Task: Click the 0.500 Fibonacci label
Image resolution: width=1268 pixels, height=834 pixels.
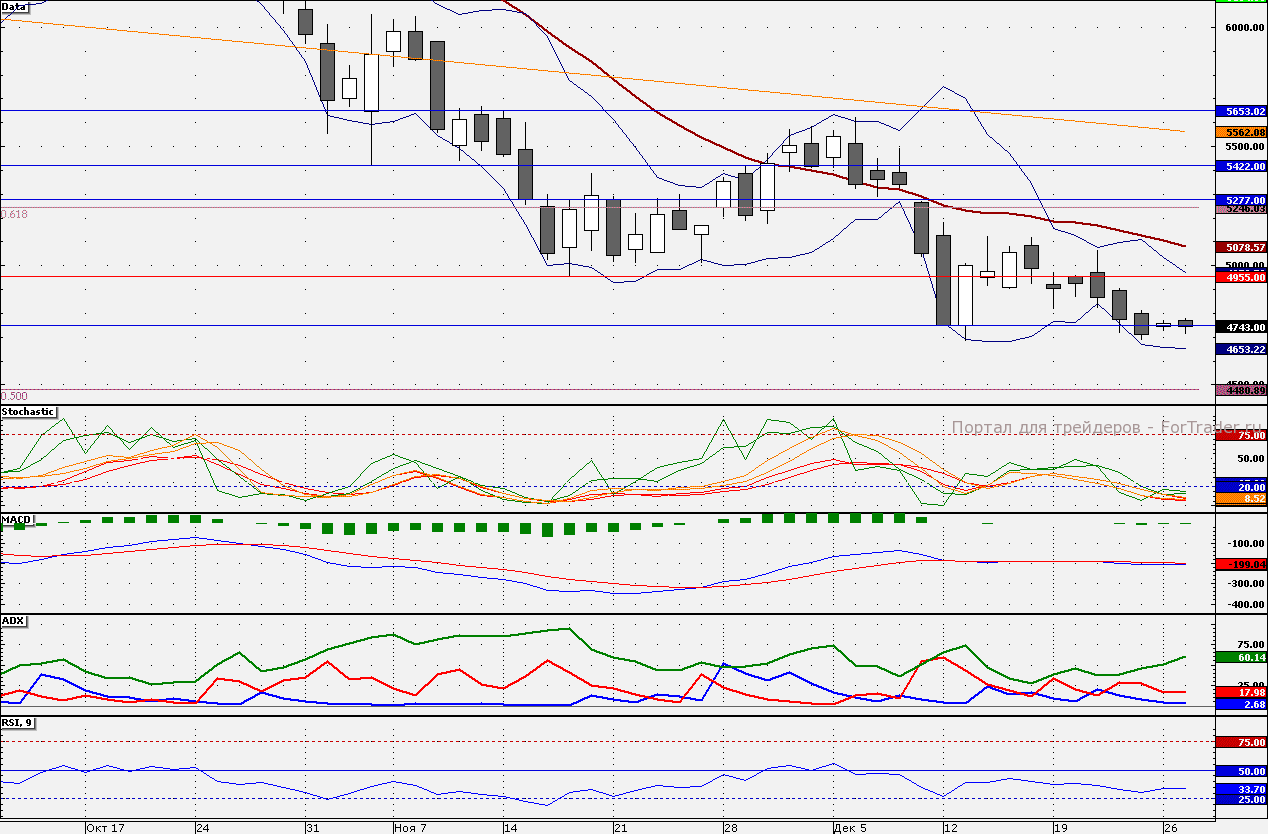Action: coord(15,396)
